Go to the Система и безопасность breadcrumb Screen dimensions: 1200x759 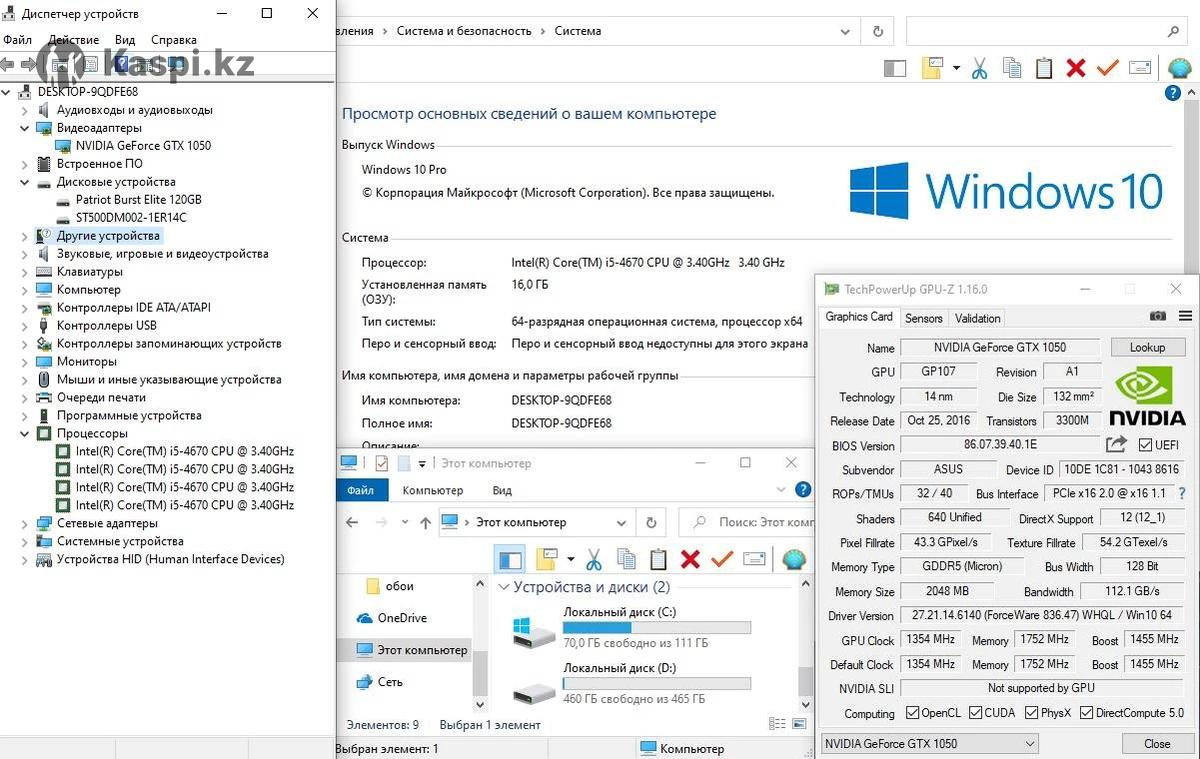(464, 31)
